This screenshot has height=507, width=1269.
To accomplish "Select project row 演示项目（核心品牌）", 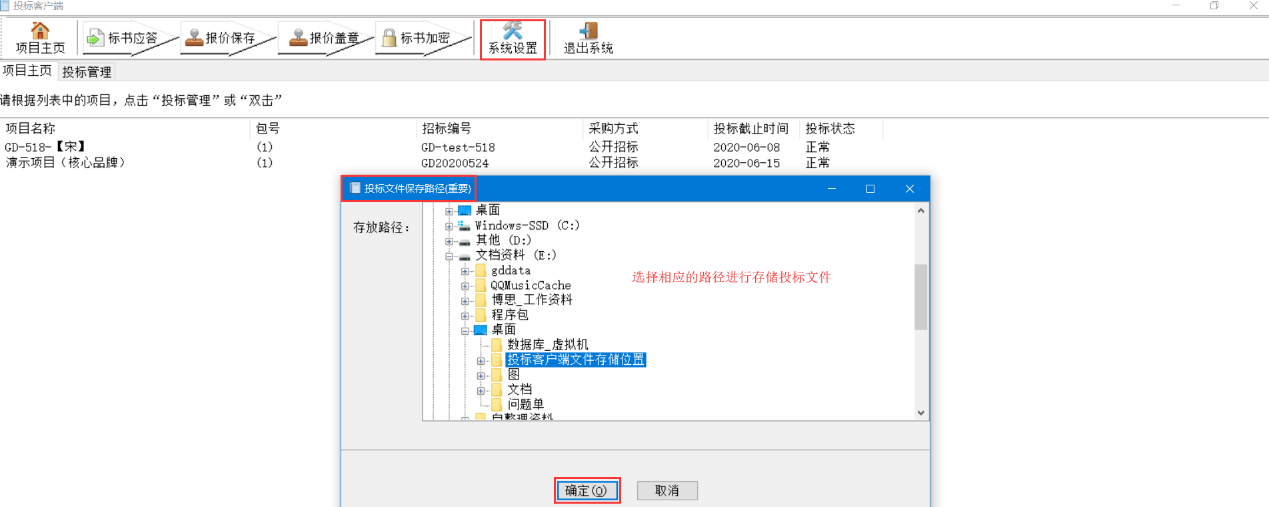I will [x=66, y=163].
